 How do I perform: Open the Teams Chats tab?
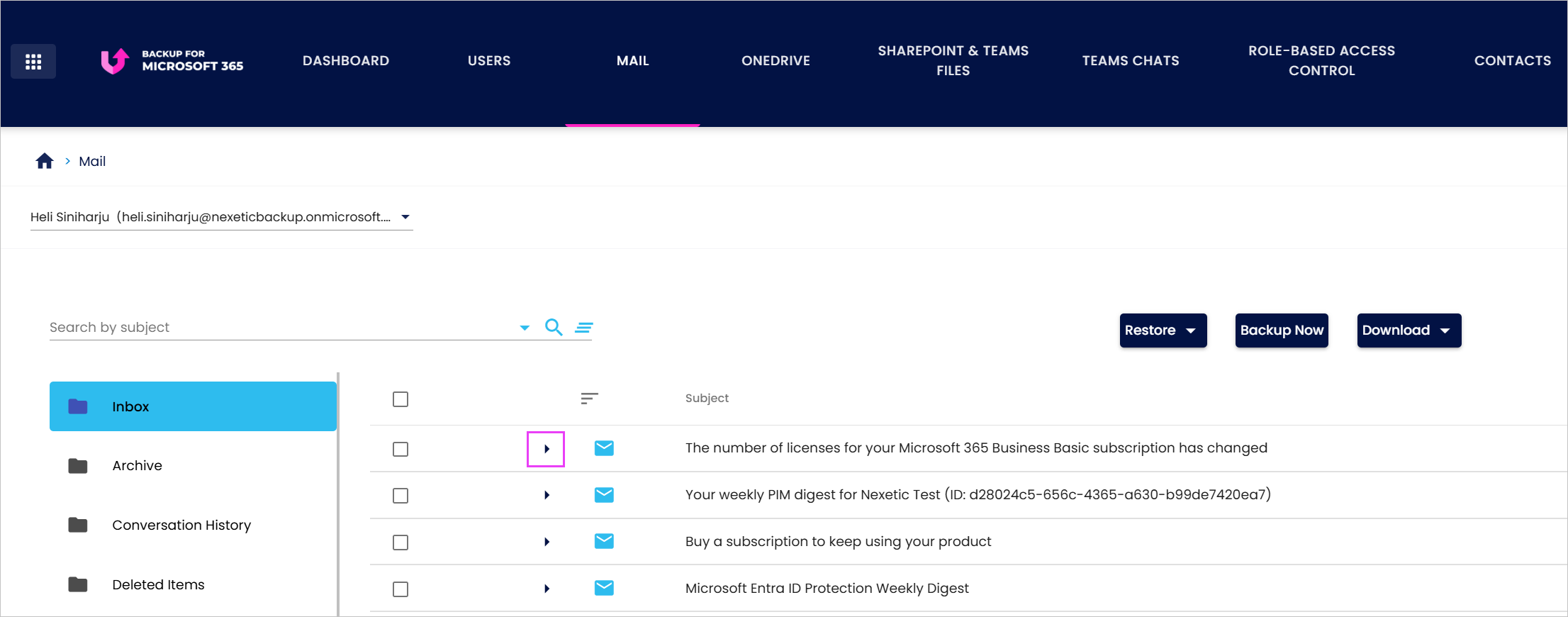(x=1131, y=61)
